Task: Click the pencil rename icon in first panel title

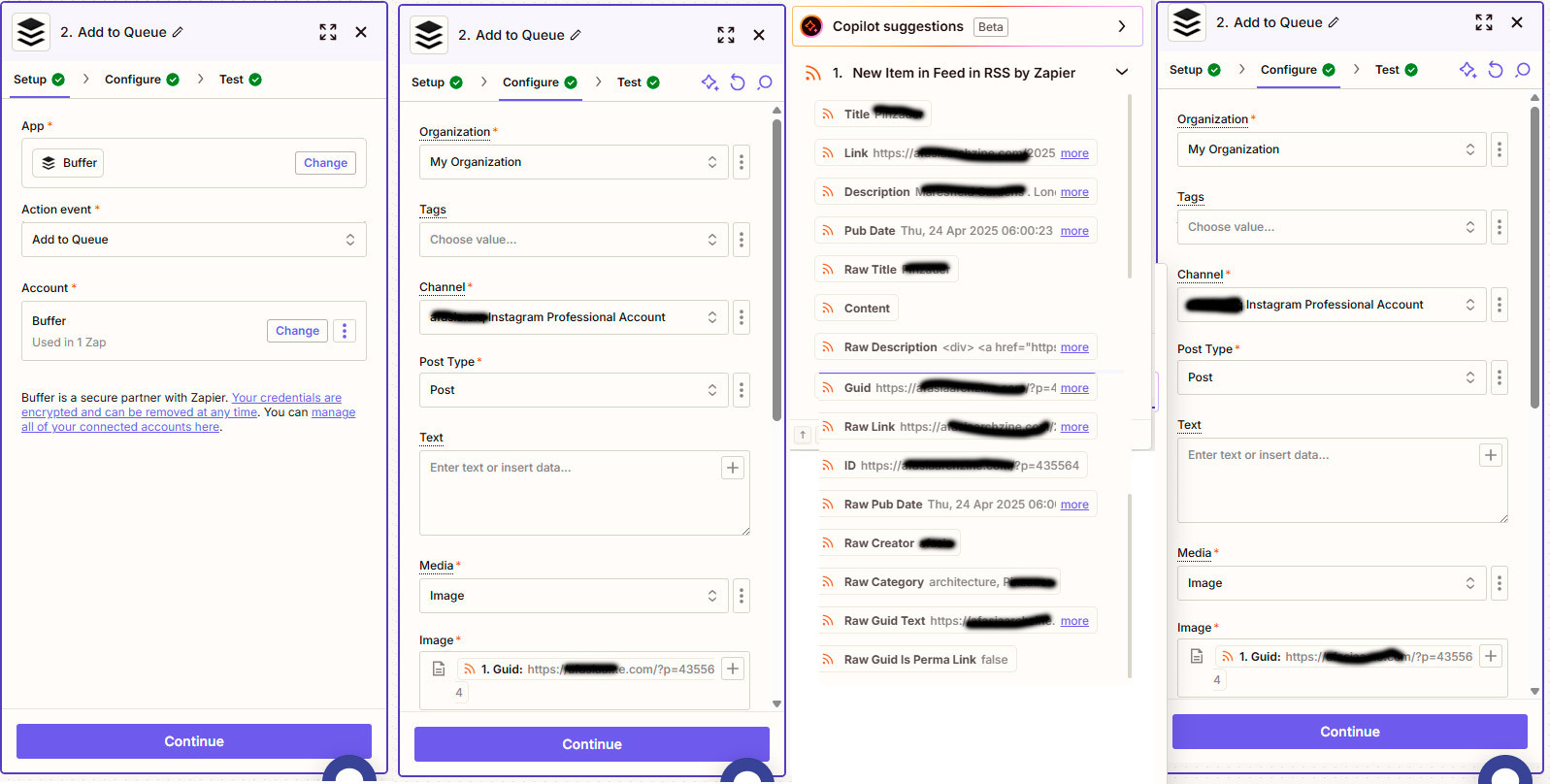Action: point(178,32)
